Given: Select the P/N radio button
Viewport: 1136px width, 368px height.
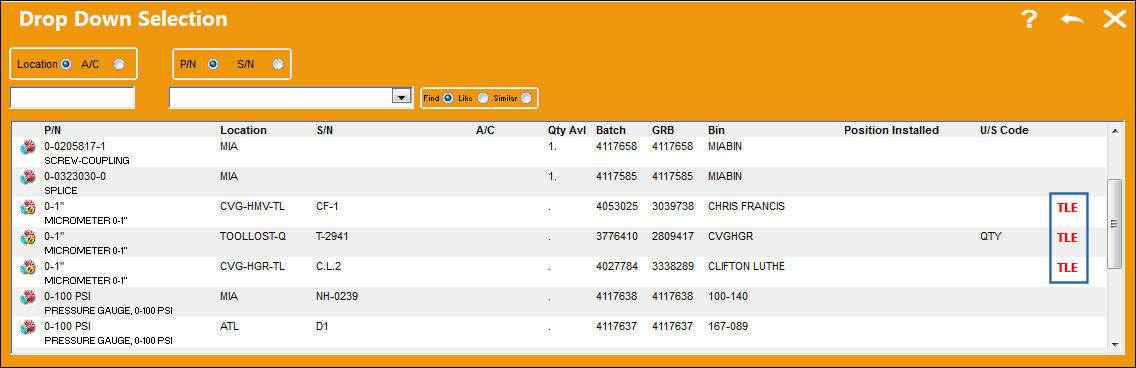Looking at the screenshot, I should [x=213, y=64].
